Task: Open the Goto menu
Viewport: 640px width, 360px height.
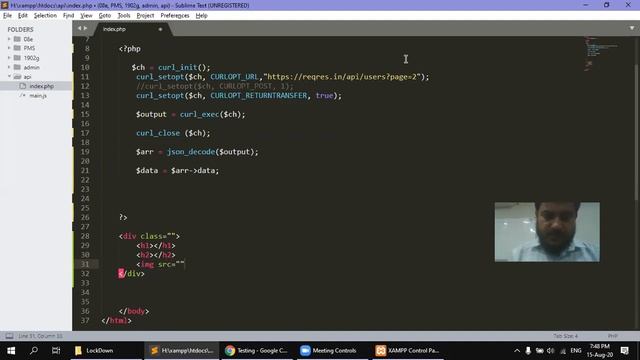Action: click(x=104, y=16)
